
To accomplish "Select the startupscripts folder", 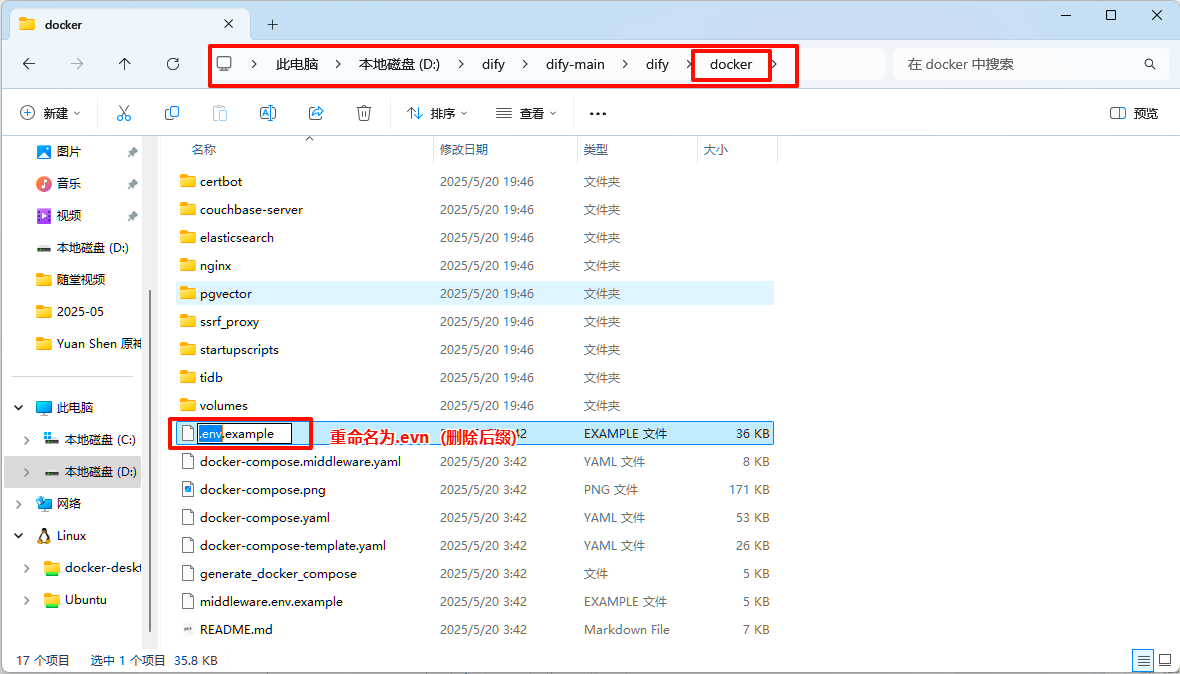I will pos(475,349).
